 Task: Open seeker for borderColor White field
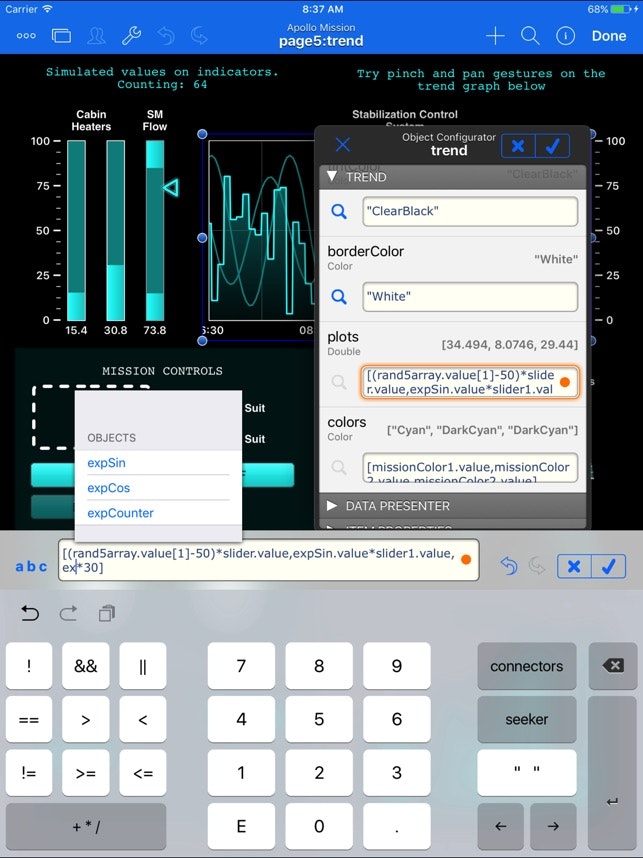pos(339,297)
